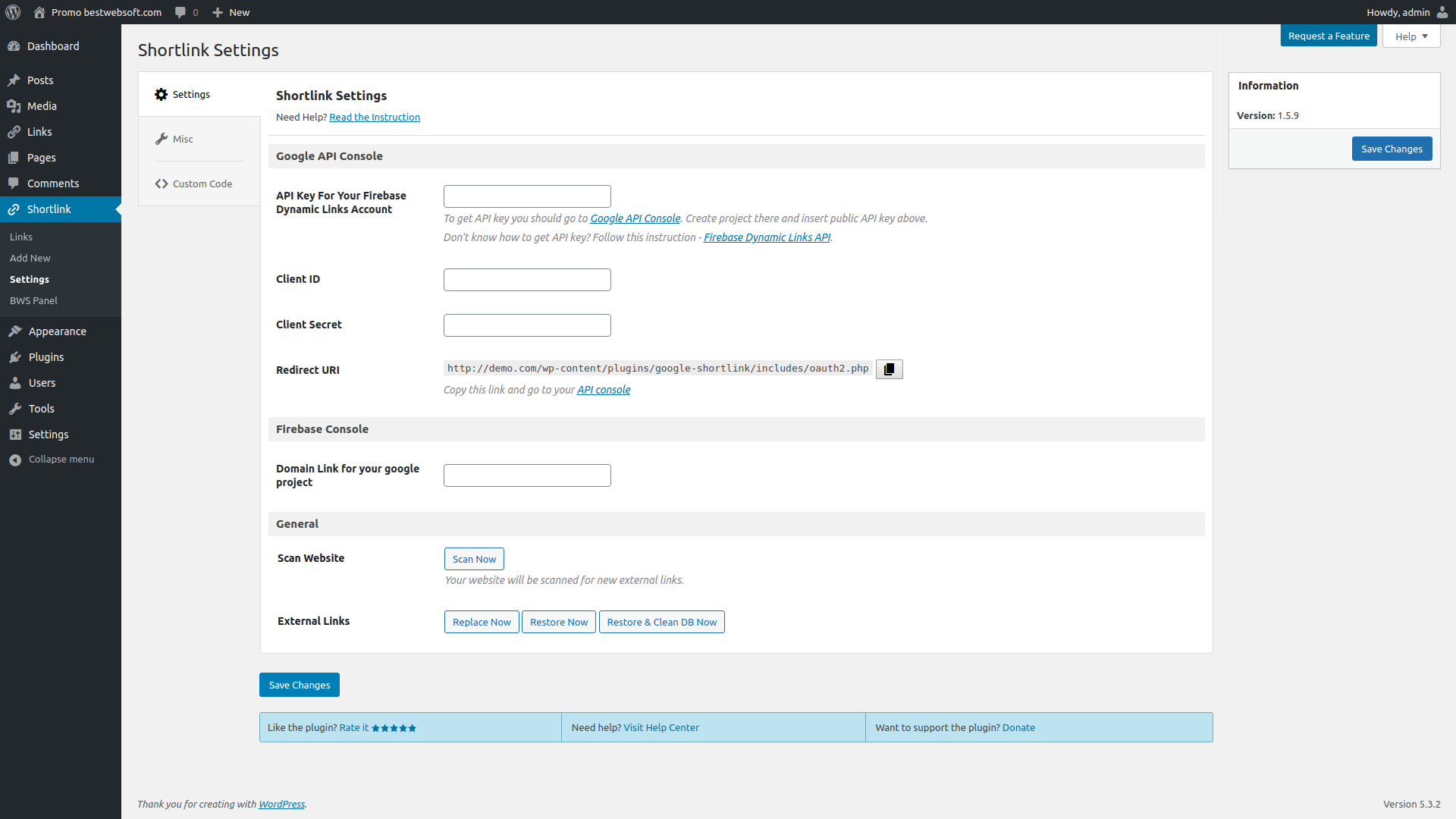Select the Redirect URI text
This screenshot has height=819, width=1456.
tap(657, 369)
